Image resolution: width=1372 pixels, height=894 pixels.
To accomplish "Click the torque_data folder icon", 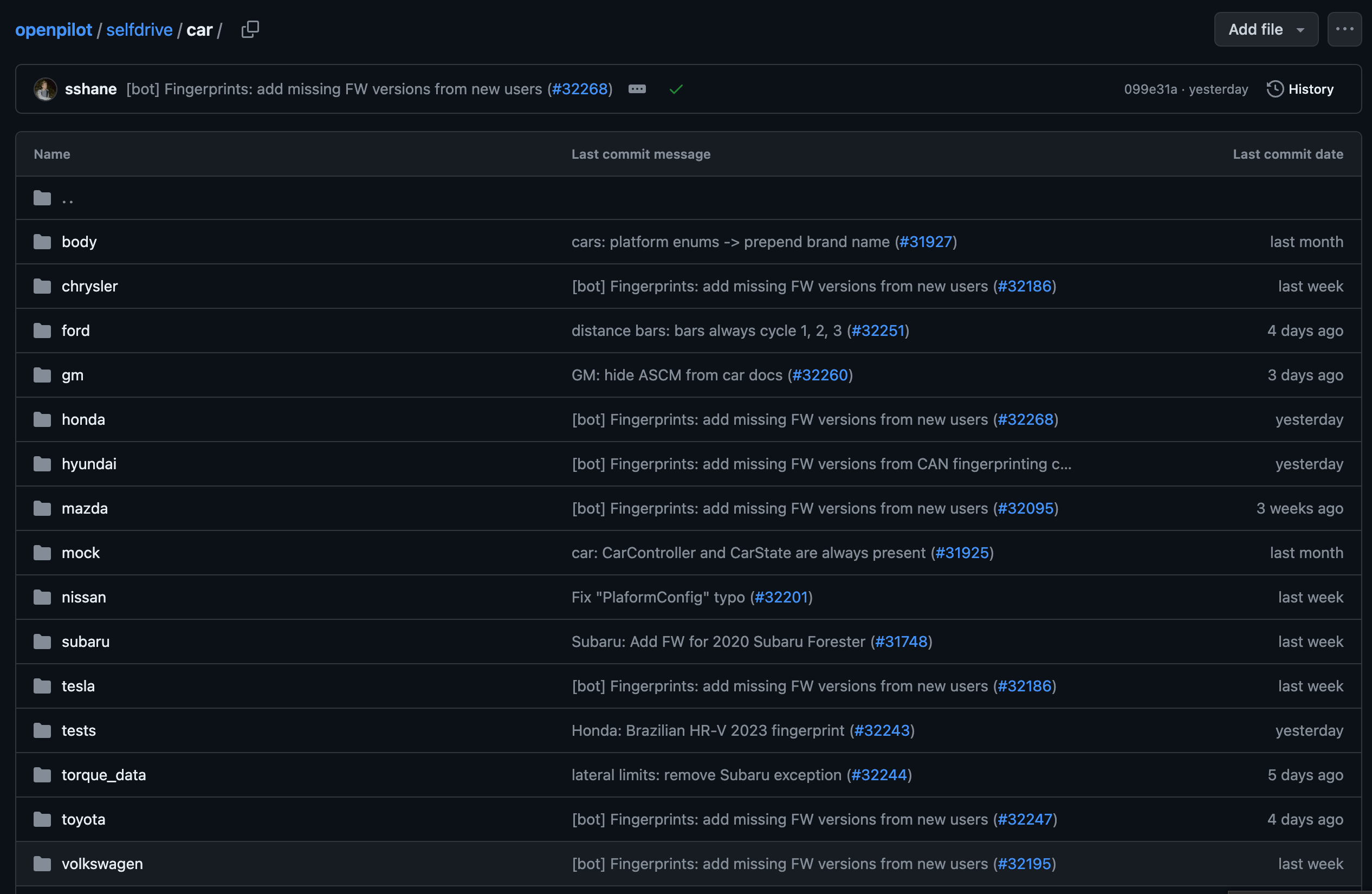I will tap(42, 774).
